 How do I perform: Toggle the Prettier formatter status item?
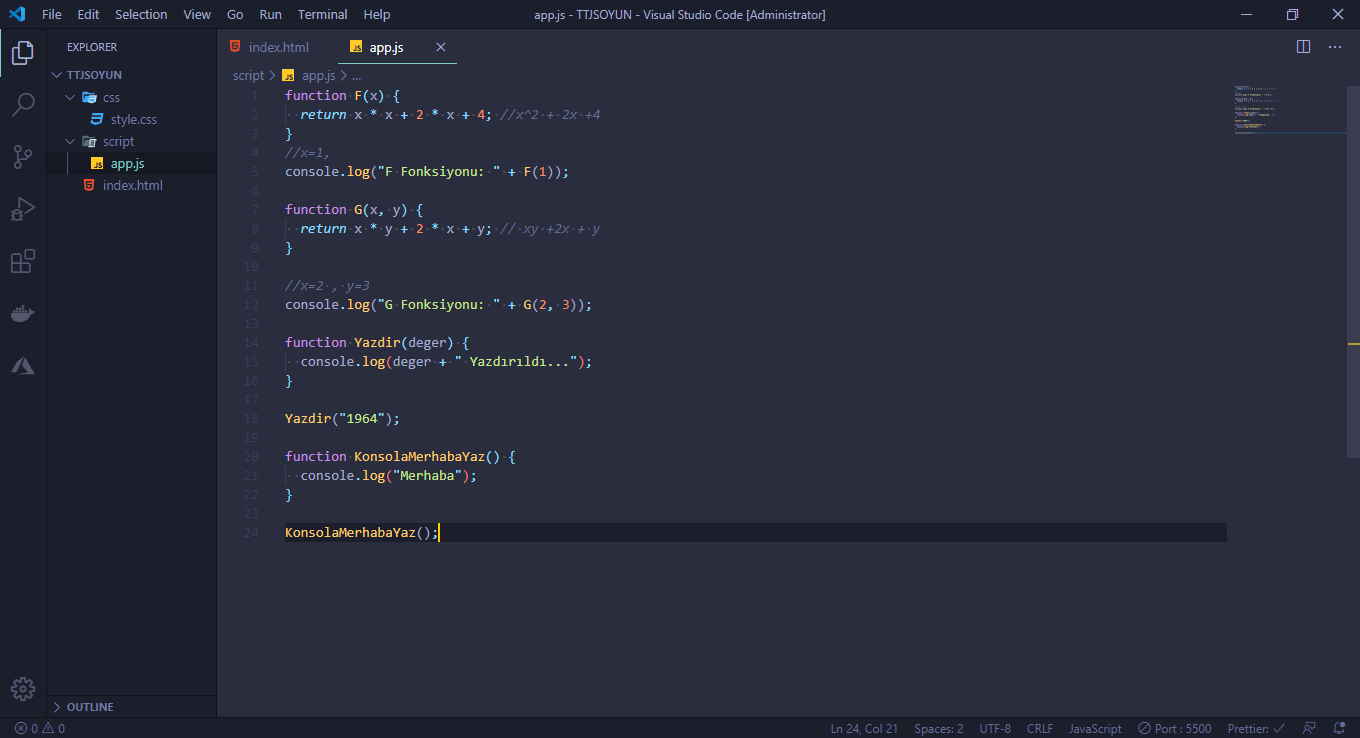(x=1256, y=729)
